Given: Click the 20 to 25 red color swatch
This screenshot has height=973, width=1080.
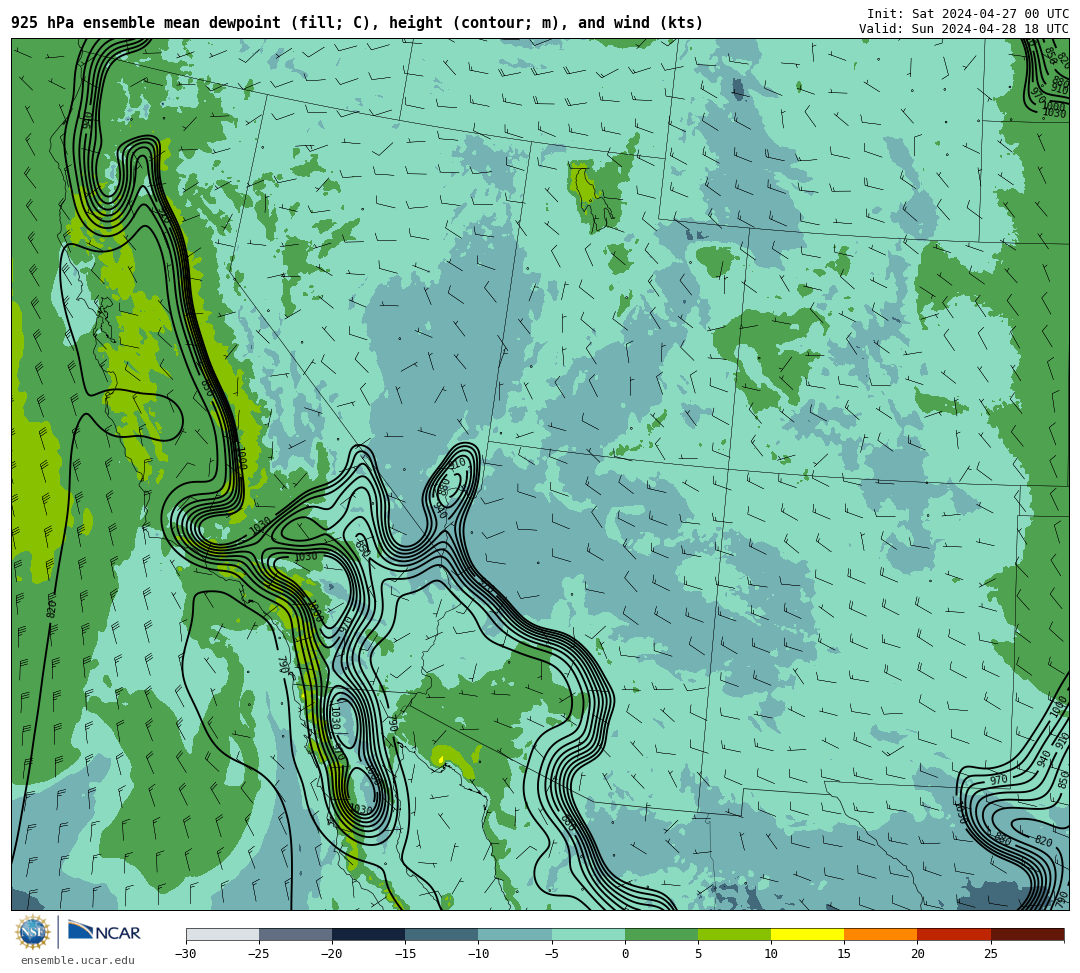Looking at the screenshot, I should [x=954, y=934].
